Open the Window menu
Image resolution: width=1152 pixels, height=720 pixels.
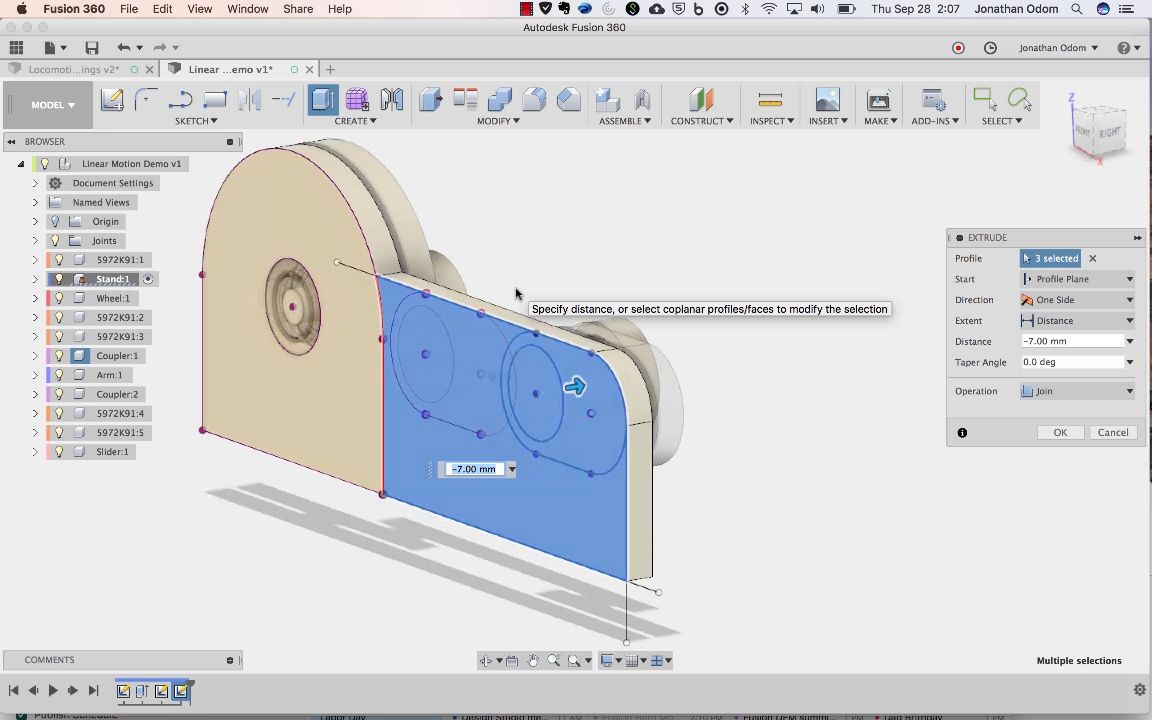[x=248, y=9]
